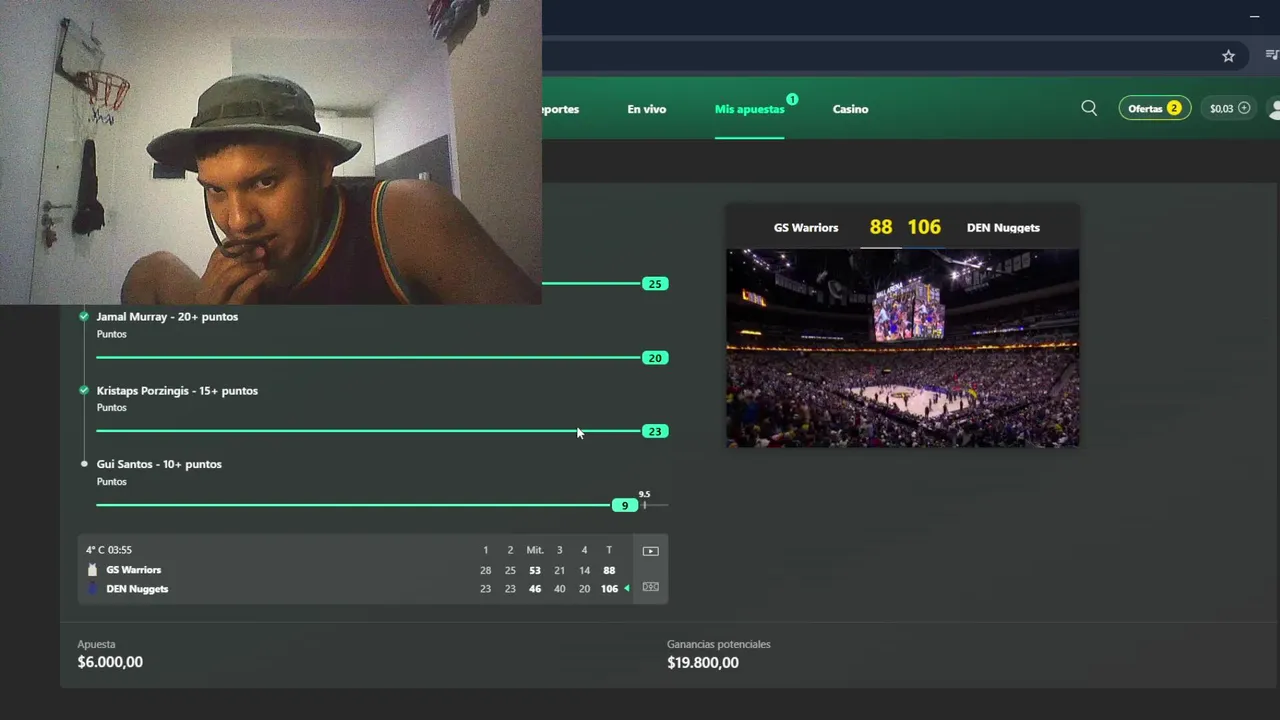The image size is (1280, 720).
Task: Click Nuggets third quarter score 40
Action: click(560, 589)
